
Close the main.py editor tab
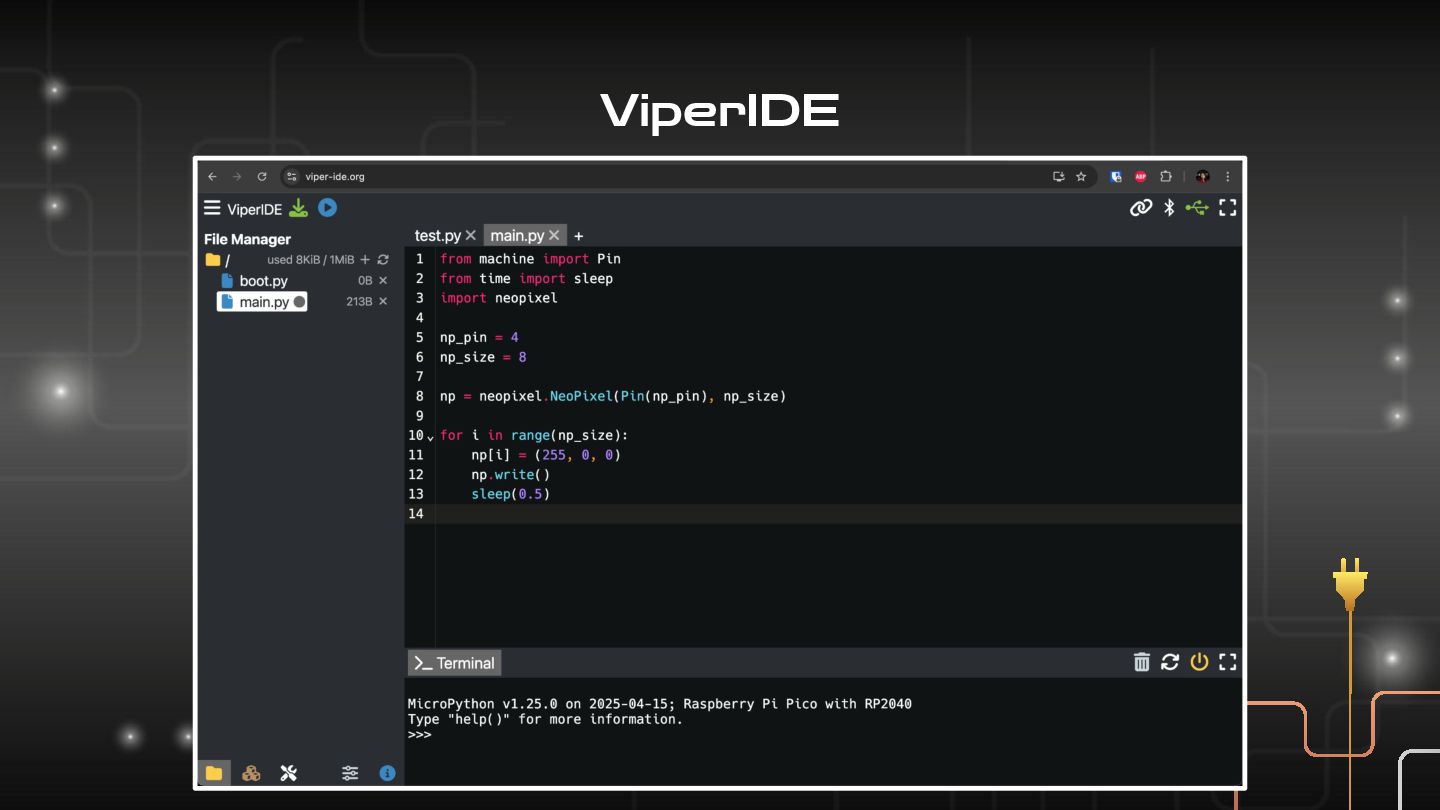coord(554,236)
